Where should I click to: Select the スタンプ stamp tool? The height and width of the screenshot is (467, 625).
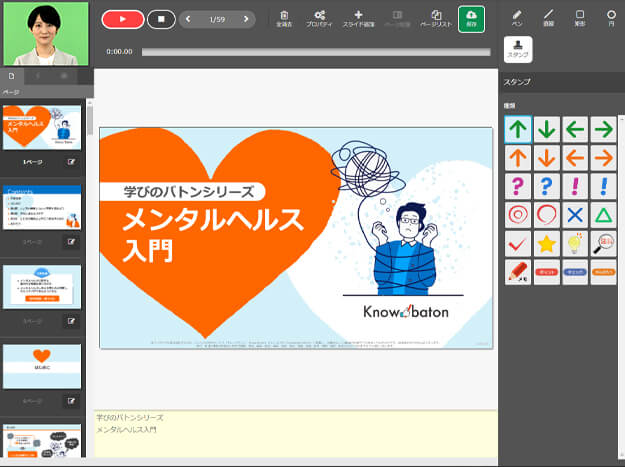tap(518, 49)
